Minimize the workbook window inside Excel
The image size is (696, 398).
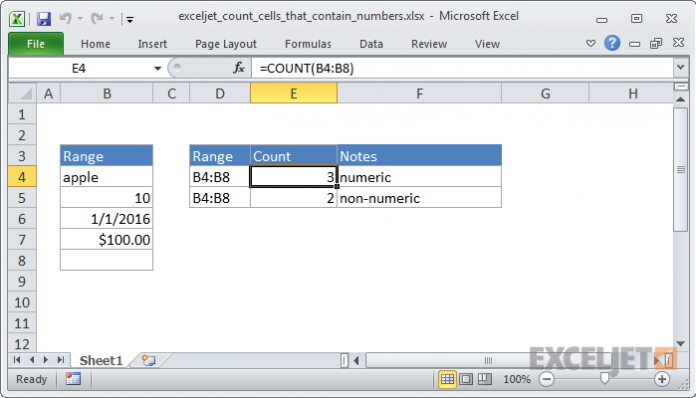[635, 44]
